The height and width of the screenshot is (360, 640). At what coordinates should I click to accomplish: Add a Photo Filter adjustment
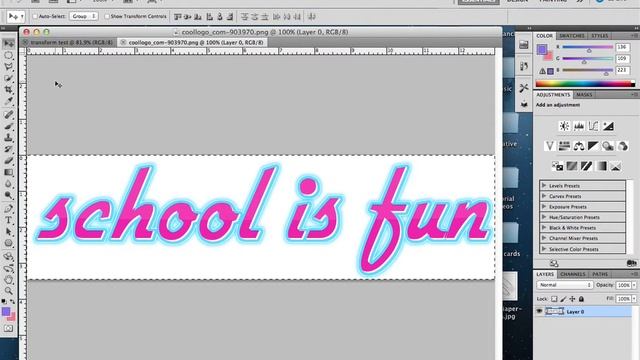(x=608, y=146)
